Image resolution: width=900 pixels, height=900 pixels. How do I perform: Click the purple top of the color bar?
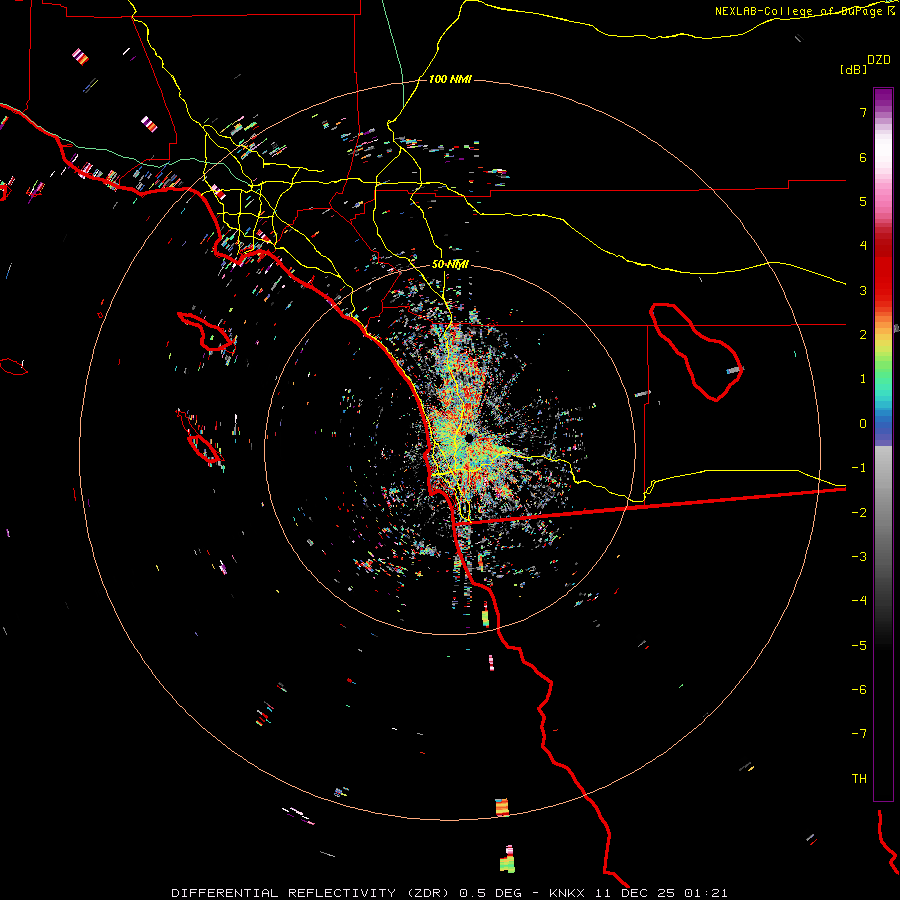click(883, 98)
